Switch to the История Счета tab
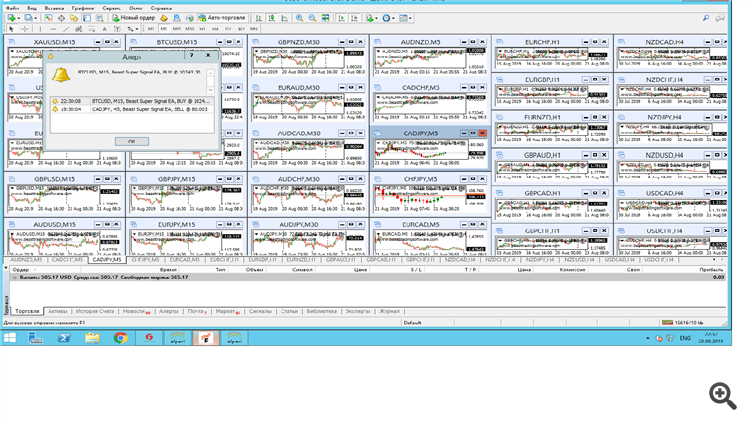750x422 pixels. [95, 311]
